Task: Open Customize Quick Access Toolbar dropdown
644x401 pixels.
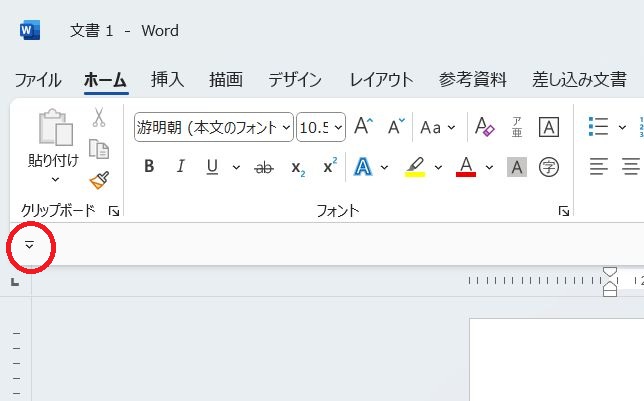Action: [29, 245]
